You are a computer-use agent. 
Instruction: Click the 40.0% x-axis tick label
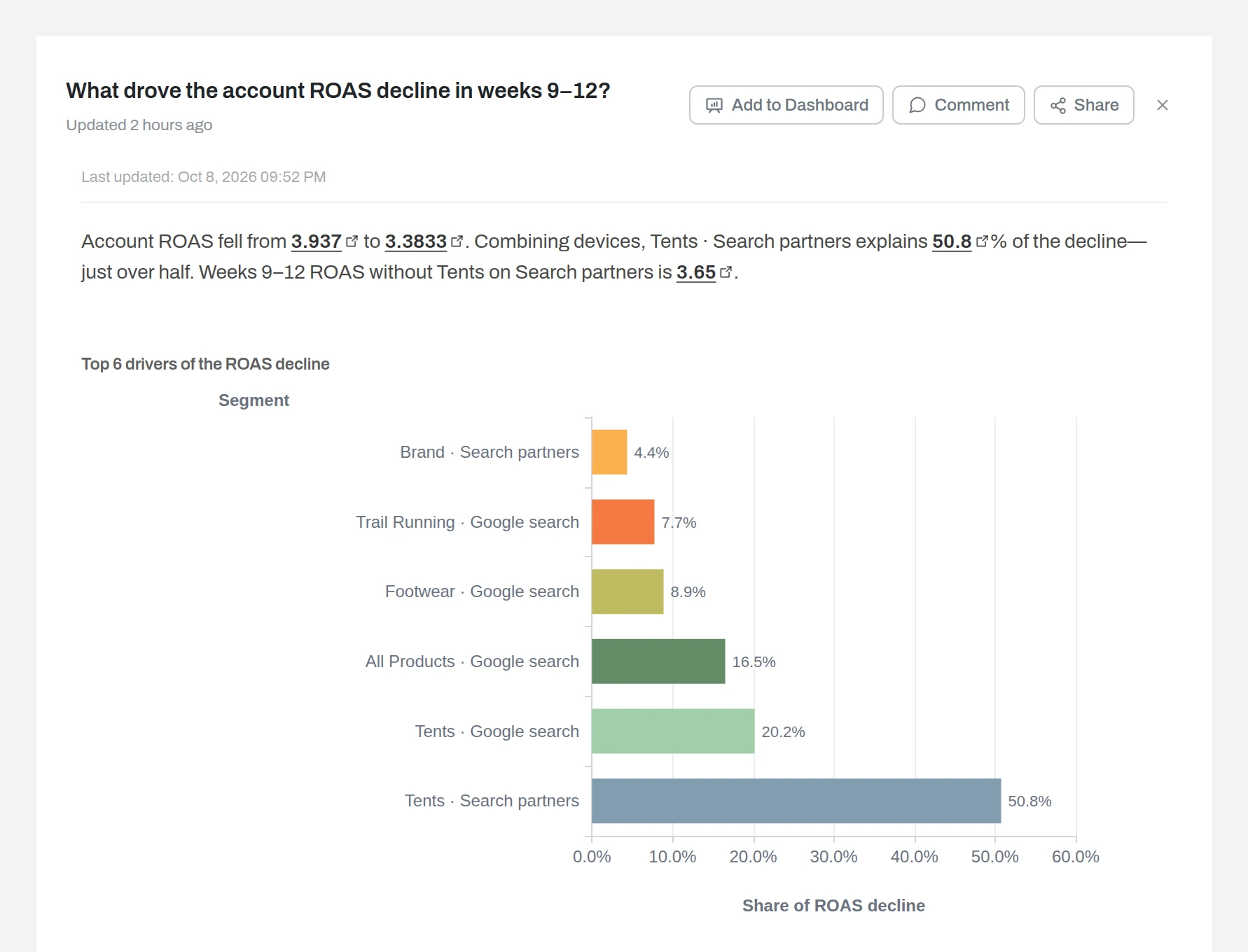coord(914,857)
